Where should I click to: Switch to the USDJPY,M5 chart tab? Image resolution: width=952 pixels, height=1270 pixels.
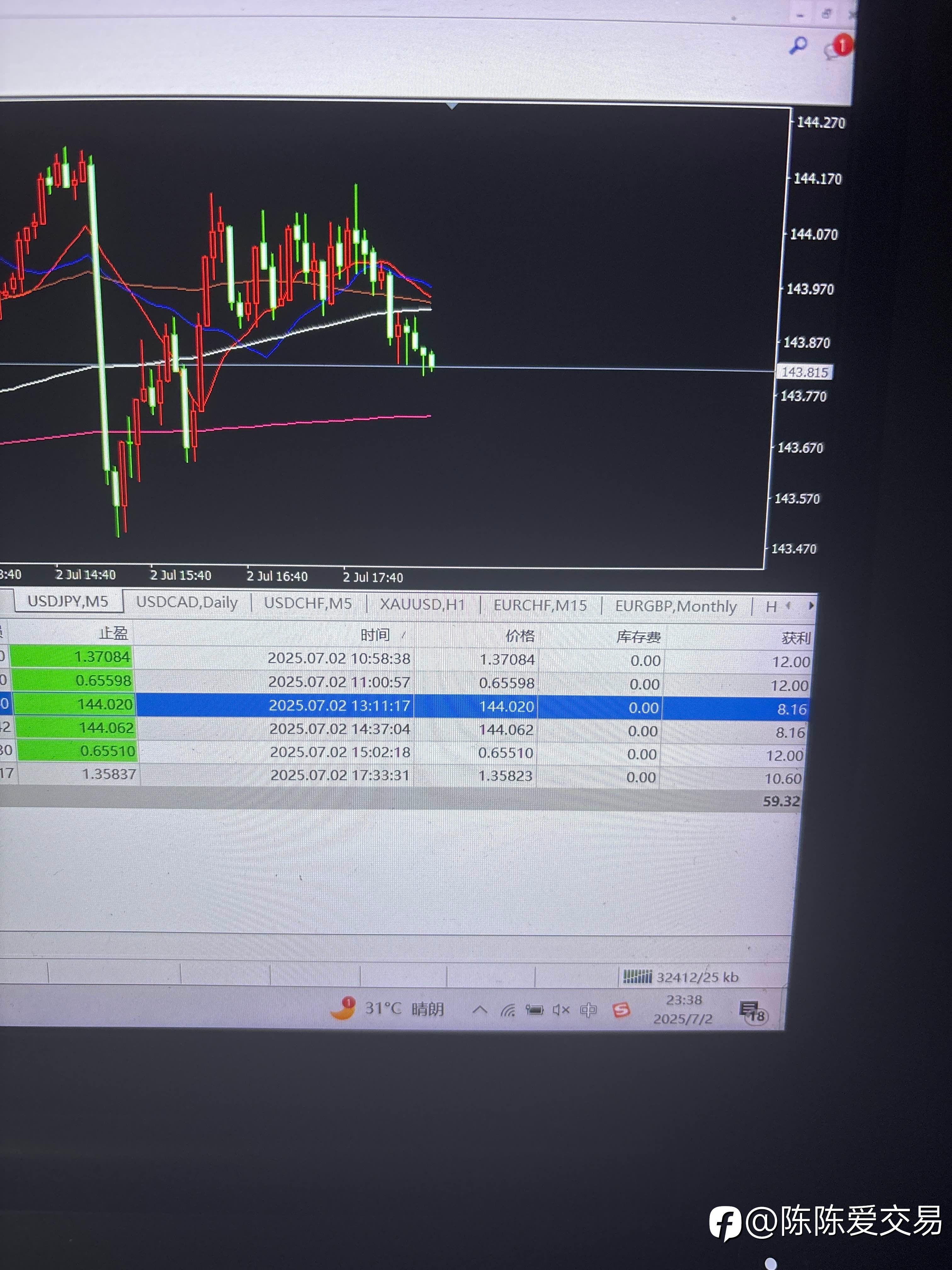tap(68, 601)
